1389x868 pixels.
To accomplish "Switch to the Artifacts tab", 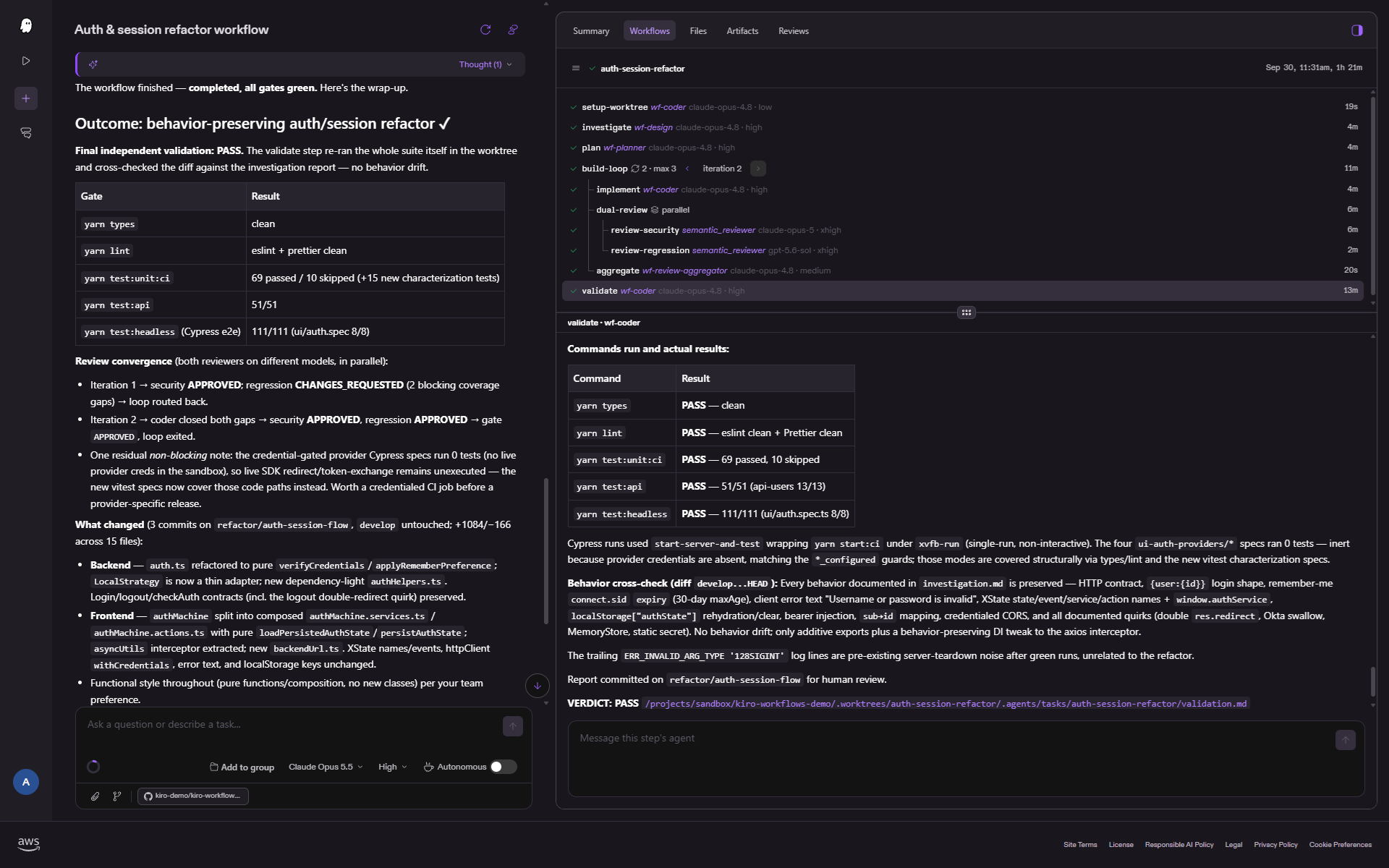I will pos(742,31).
